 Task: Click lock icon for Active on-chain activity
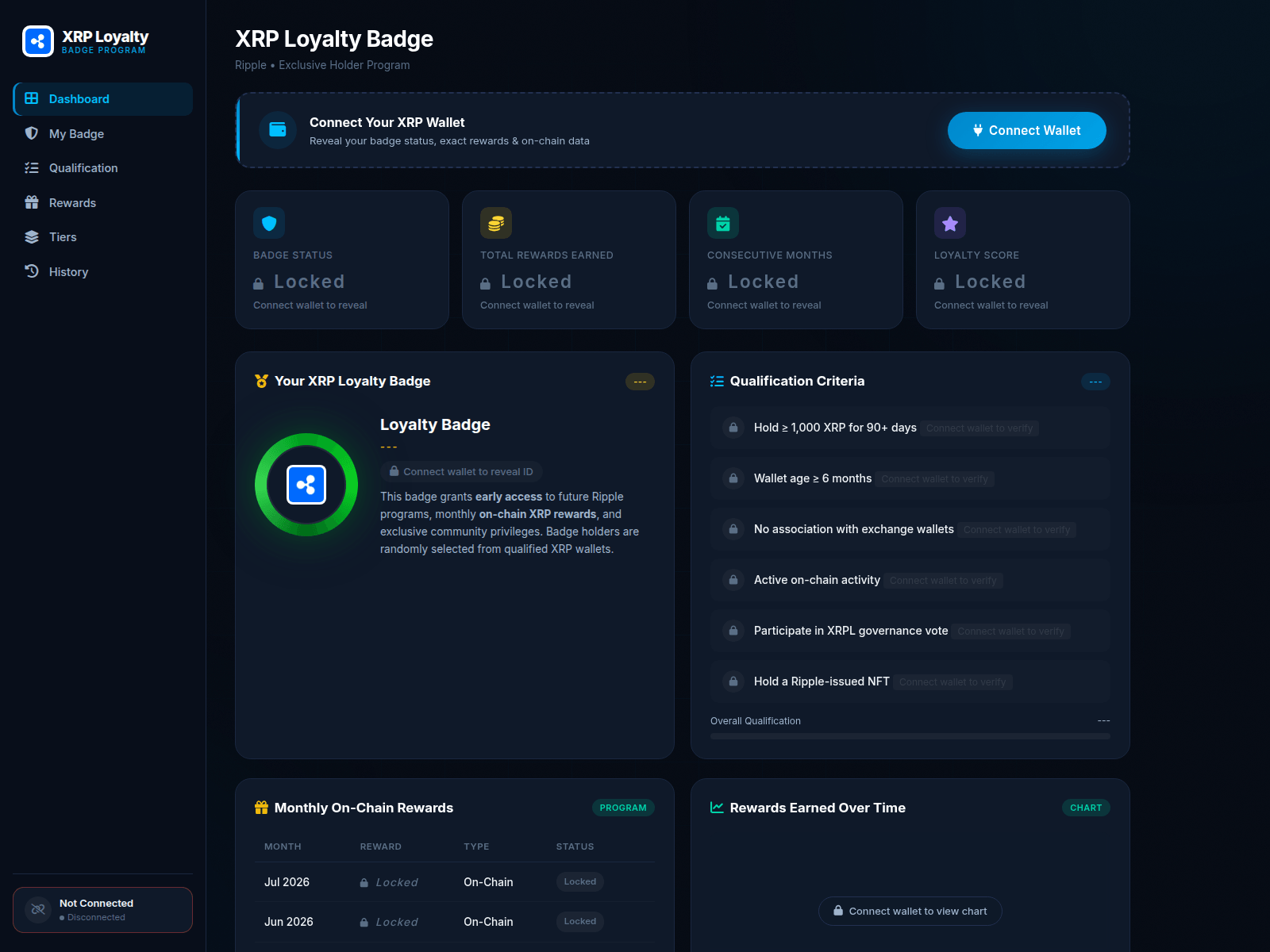pos(733,580)
